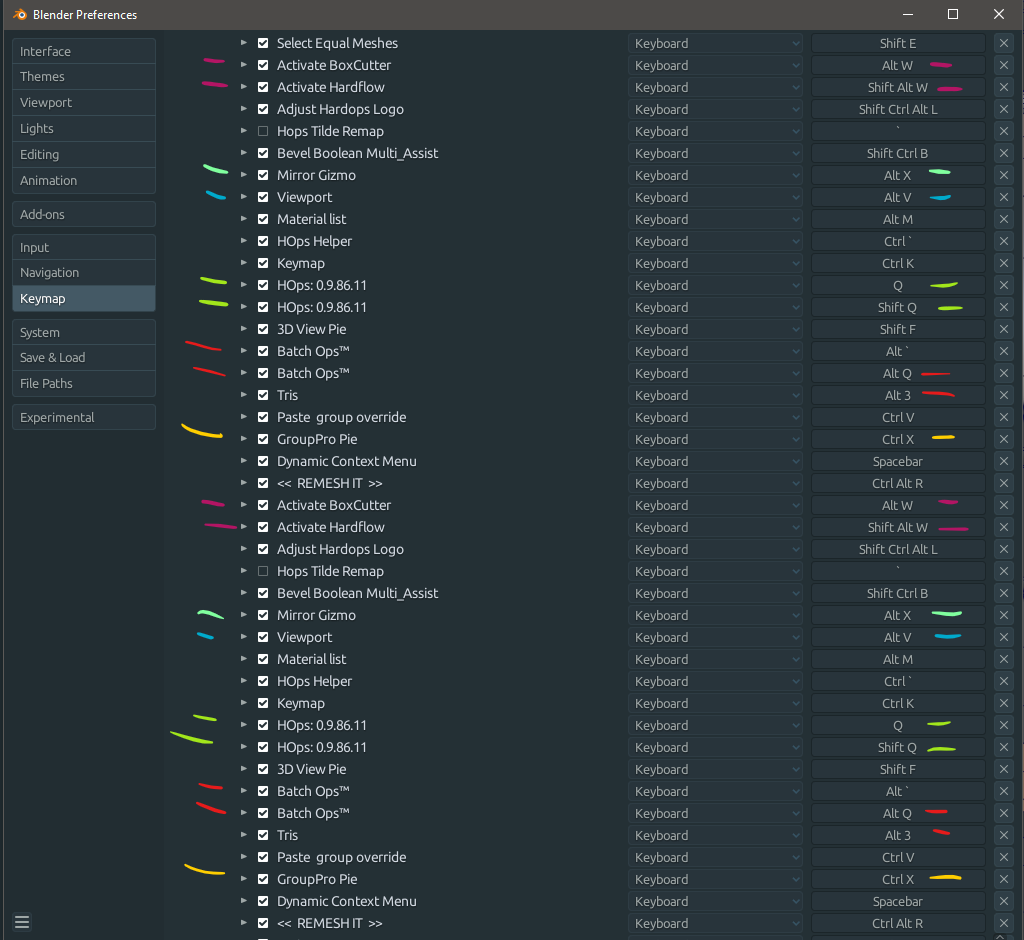This screenshot has height=940, width=1024.
Task: Delete the first Dynamic Context Menu entry
Action: coord(1004,461)
